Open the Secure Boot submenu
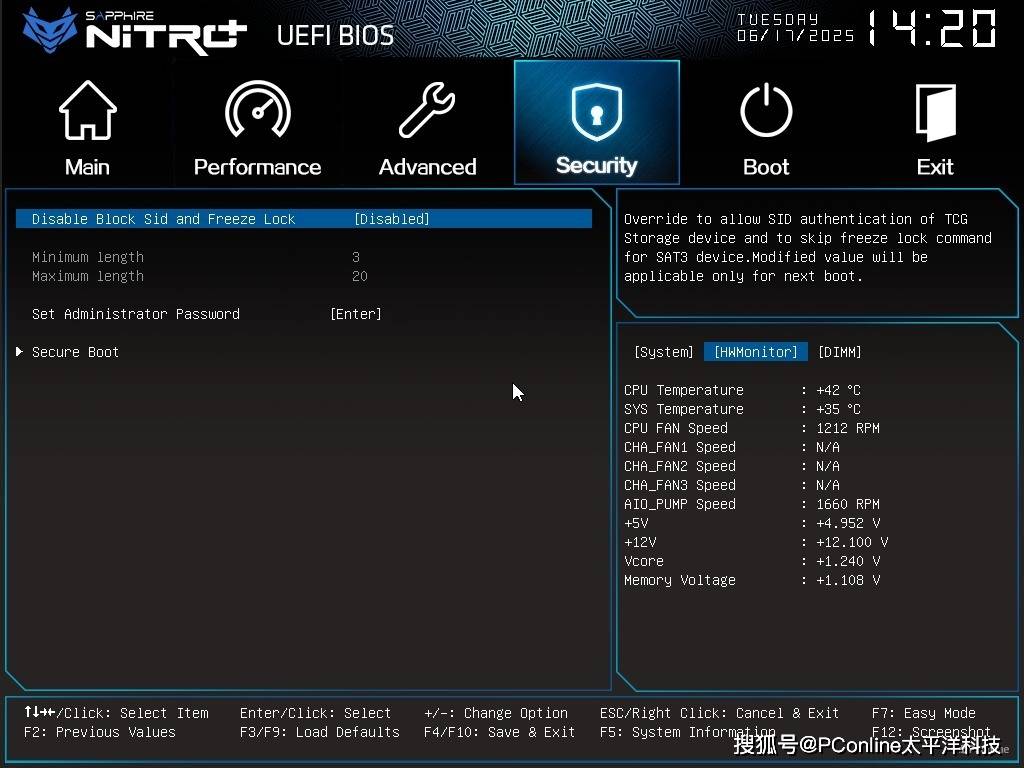 tap(75, 352)
